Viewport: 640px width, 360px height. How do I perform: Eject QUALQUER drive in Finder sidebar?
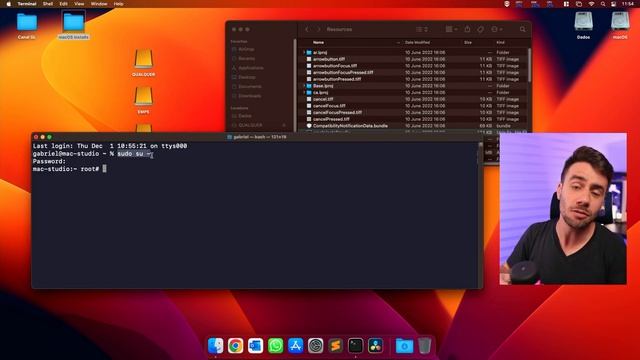point(284,125)
